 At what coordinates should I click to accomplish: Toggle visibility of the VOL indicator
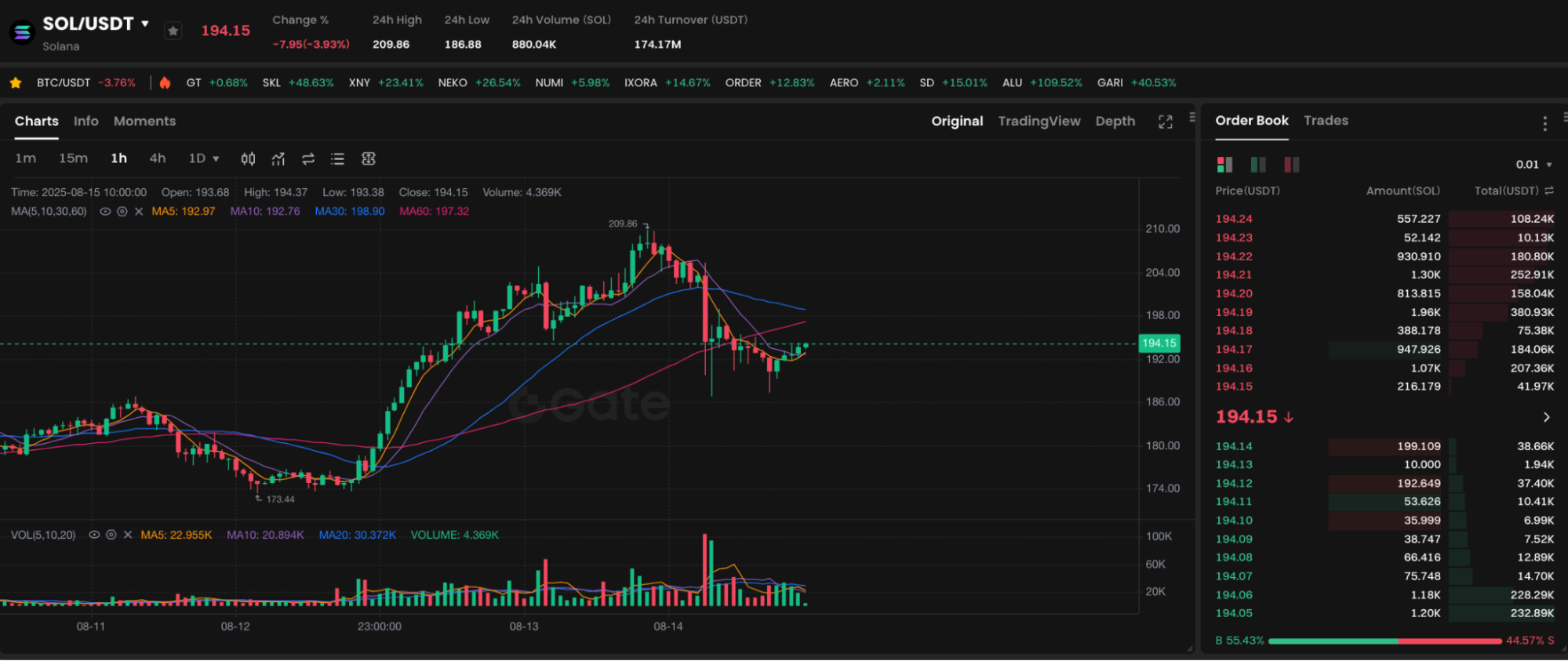[94, 535]
